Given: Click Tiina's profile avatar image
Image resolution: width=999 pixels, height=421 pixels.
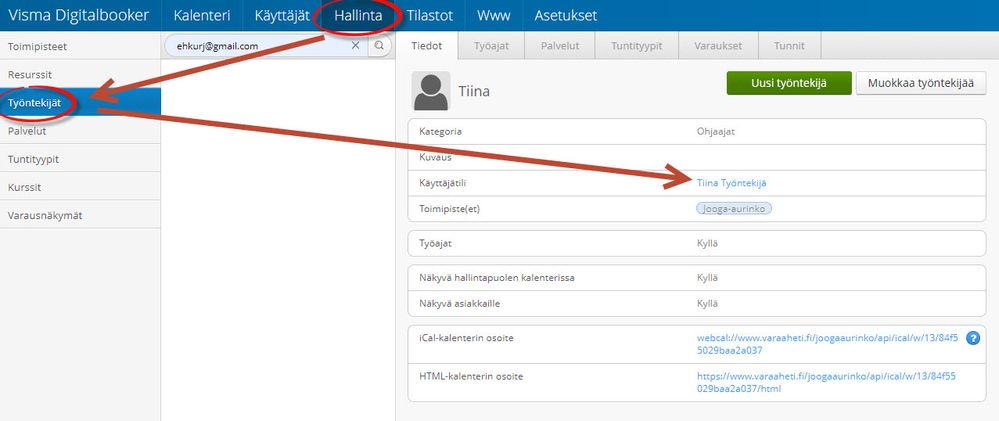Looking at the screenshot, I should coord(431,91).
